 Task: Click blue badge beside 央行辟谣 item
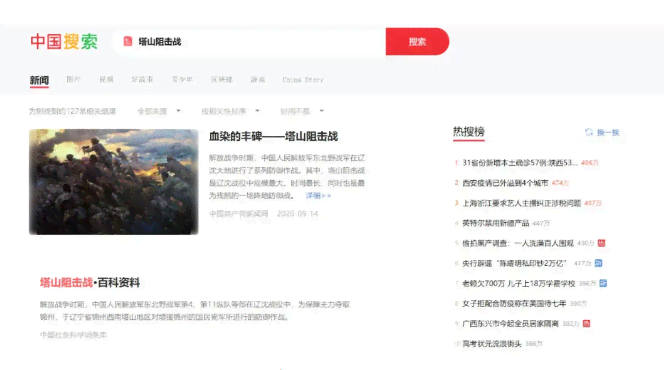(x=598, y=263)
